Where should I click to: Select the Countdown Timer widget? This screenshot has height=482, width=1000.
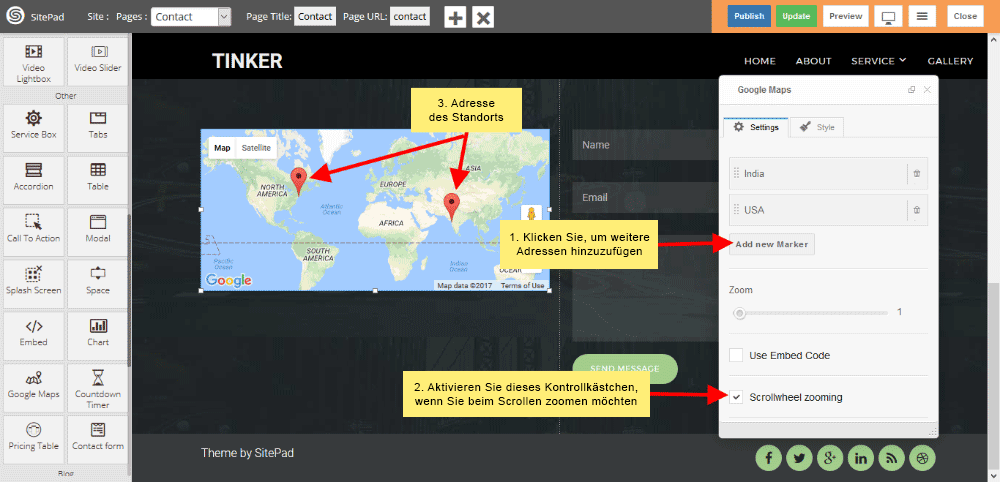[98, 388]
